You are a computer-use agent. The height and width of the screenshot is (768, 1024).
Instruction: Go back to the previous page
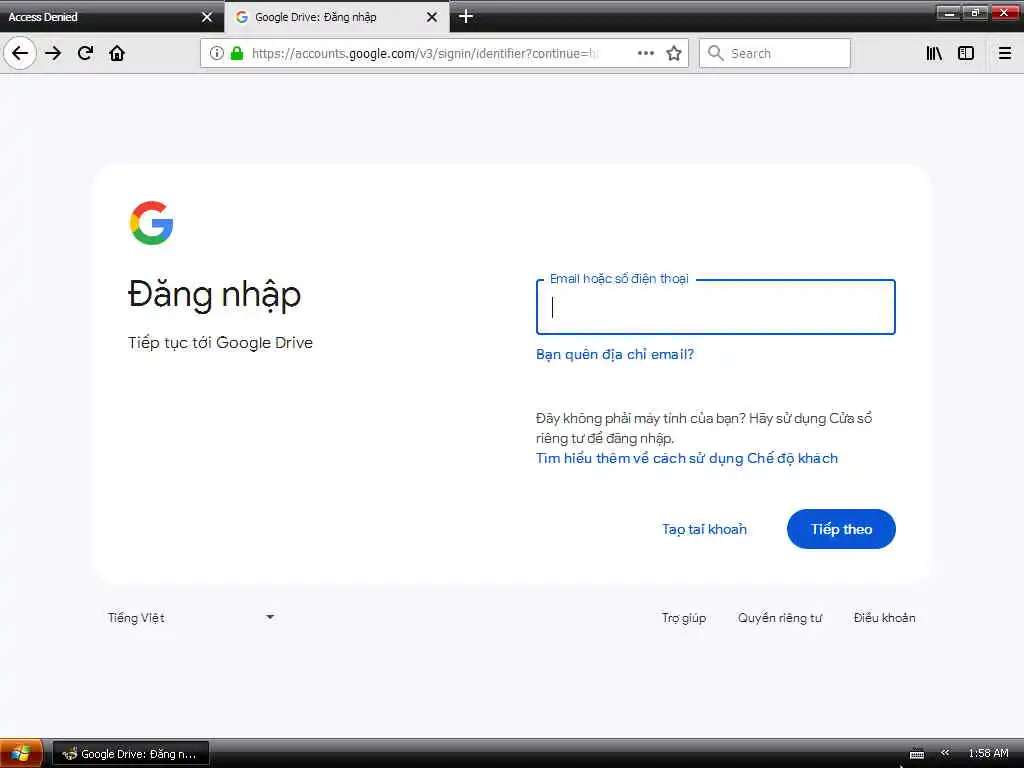tap(20, 53)
